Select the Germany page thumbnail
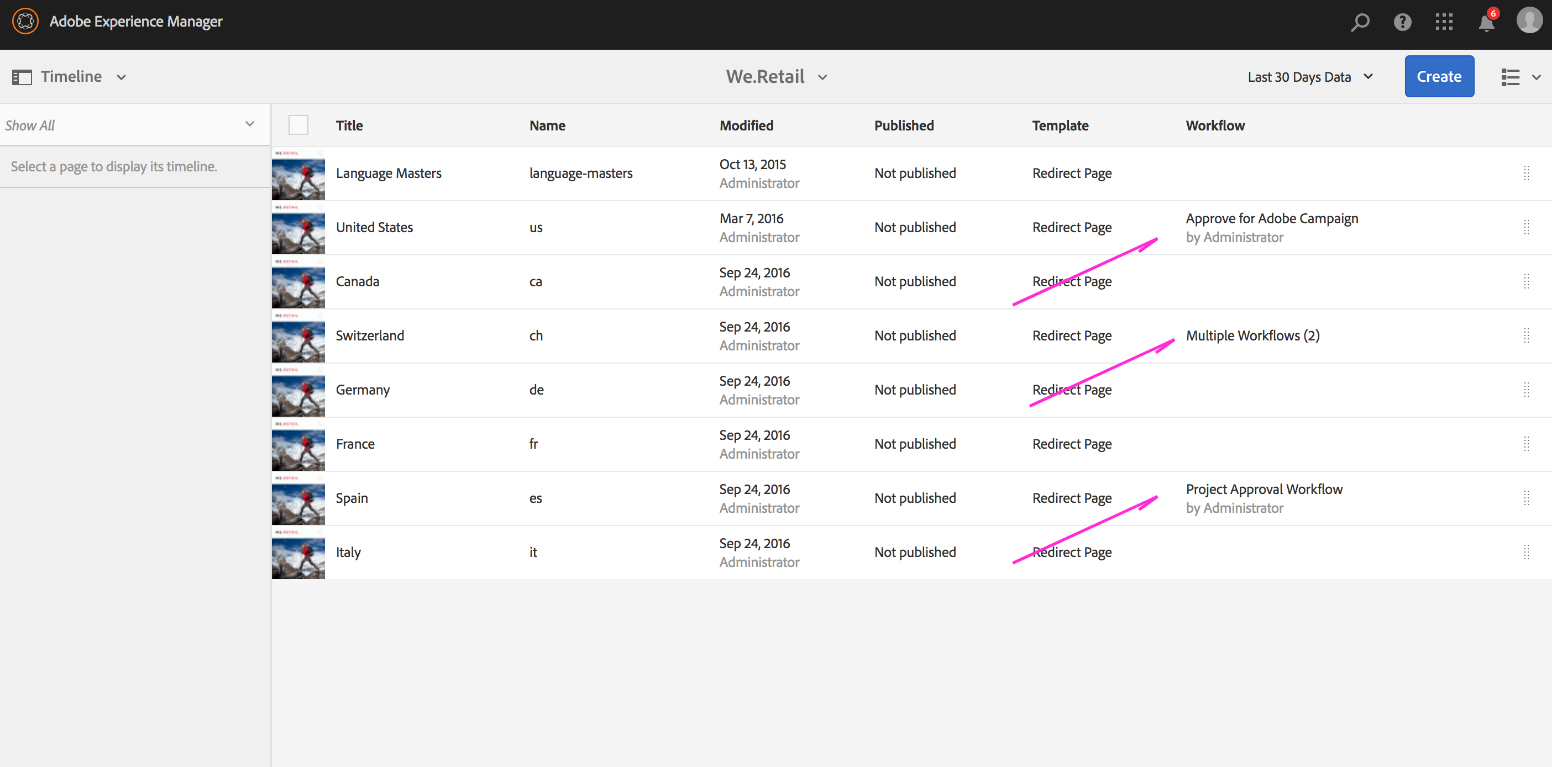Screen dimensions: 1552x767 point(298,390)
